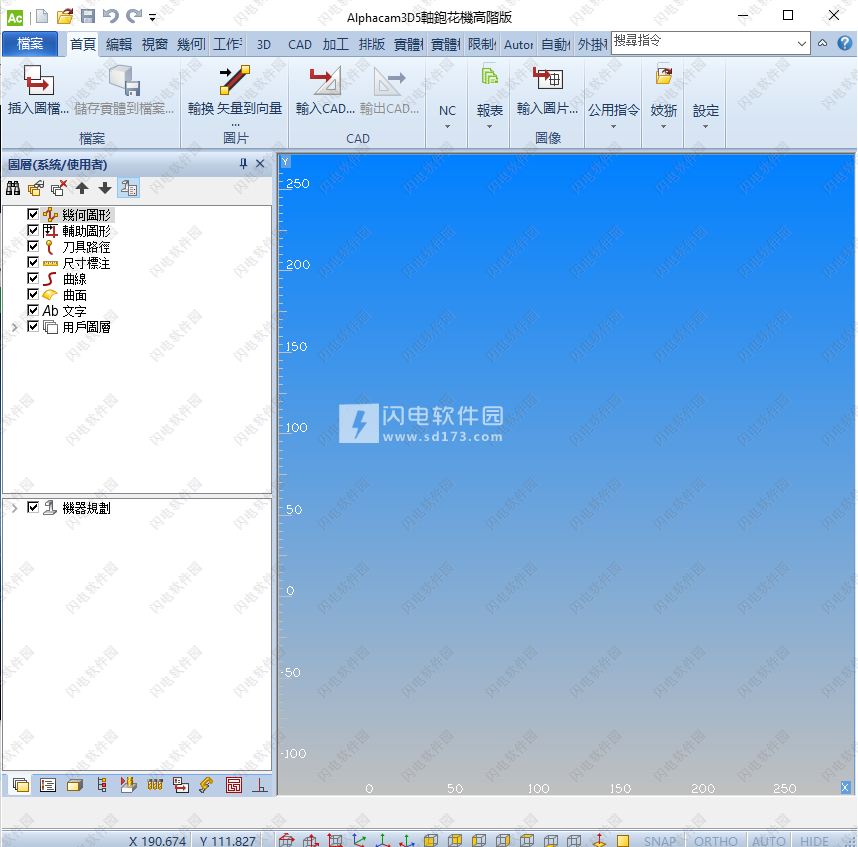
Task: Click the Y coordinate readout 111.827
Action: 228,841
